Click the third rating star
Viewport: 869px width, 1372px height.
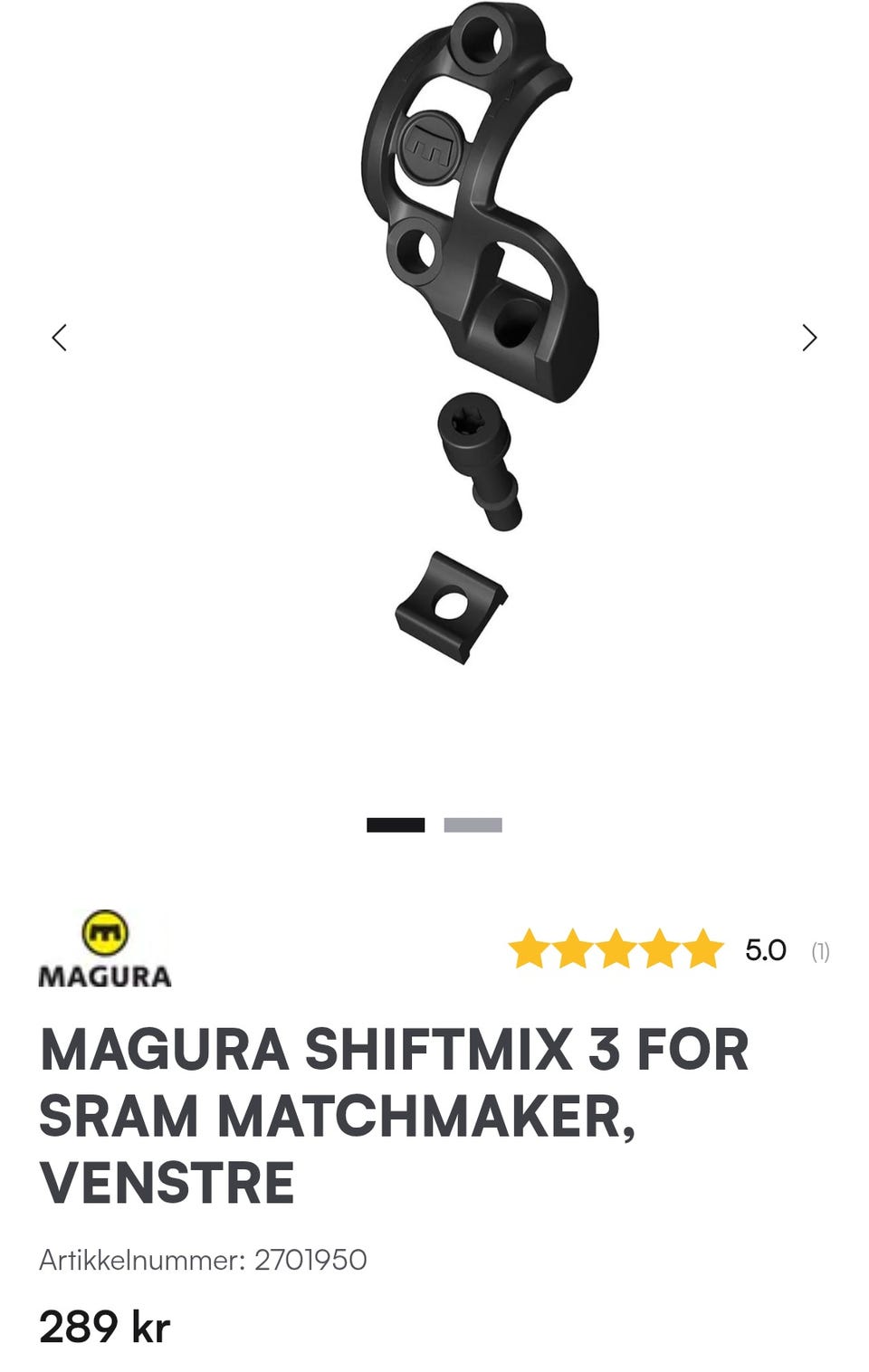coord(616,949)
